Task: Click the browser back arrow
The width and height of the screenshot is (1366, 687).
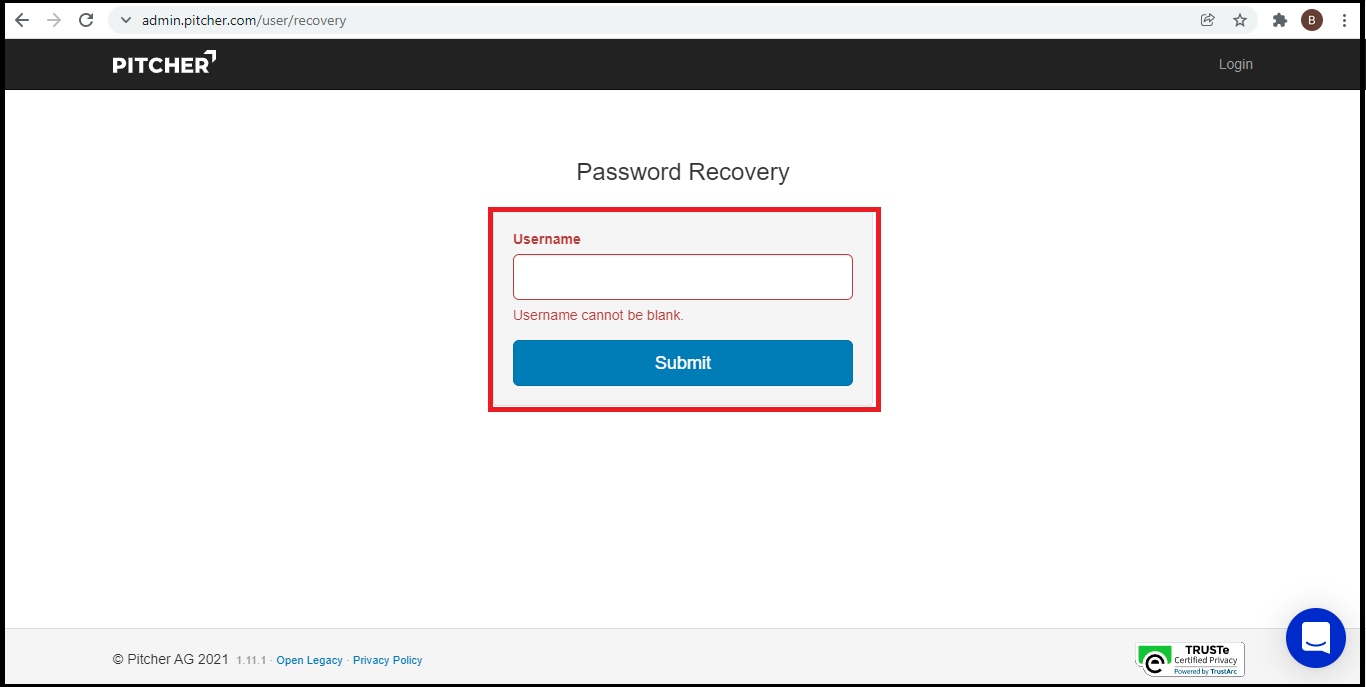Action: coord(22,20)
